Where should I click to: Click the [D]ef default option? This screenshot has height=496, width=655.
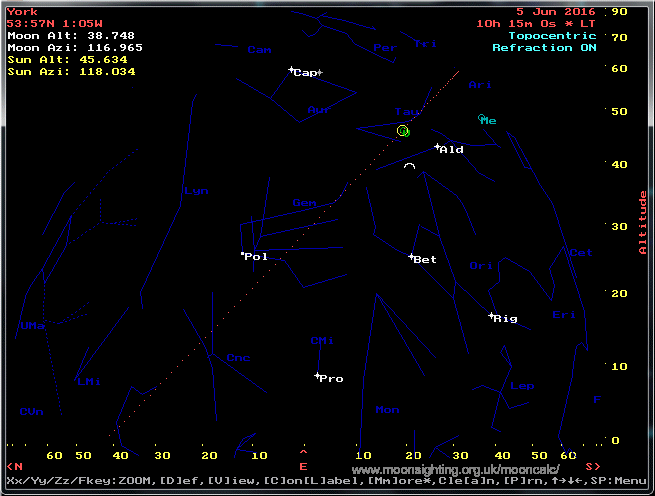coord(181,482)
